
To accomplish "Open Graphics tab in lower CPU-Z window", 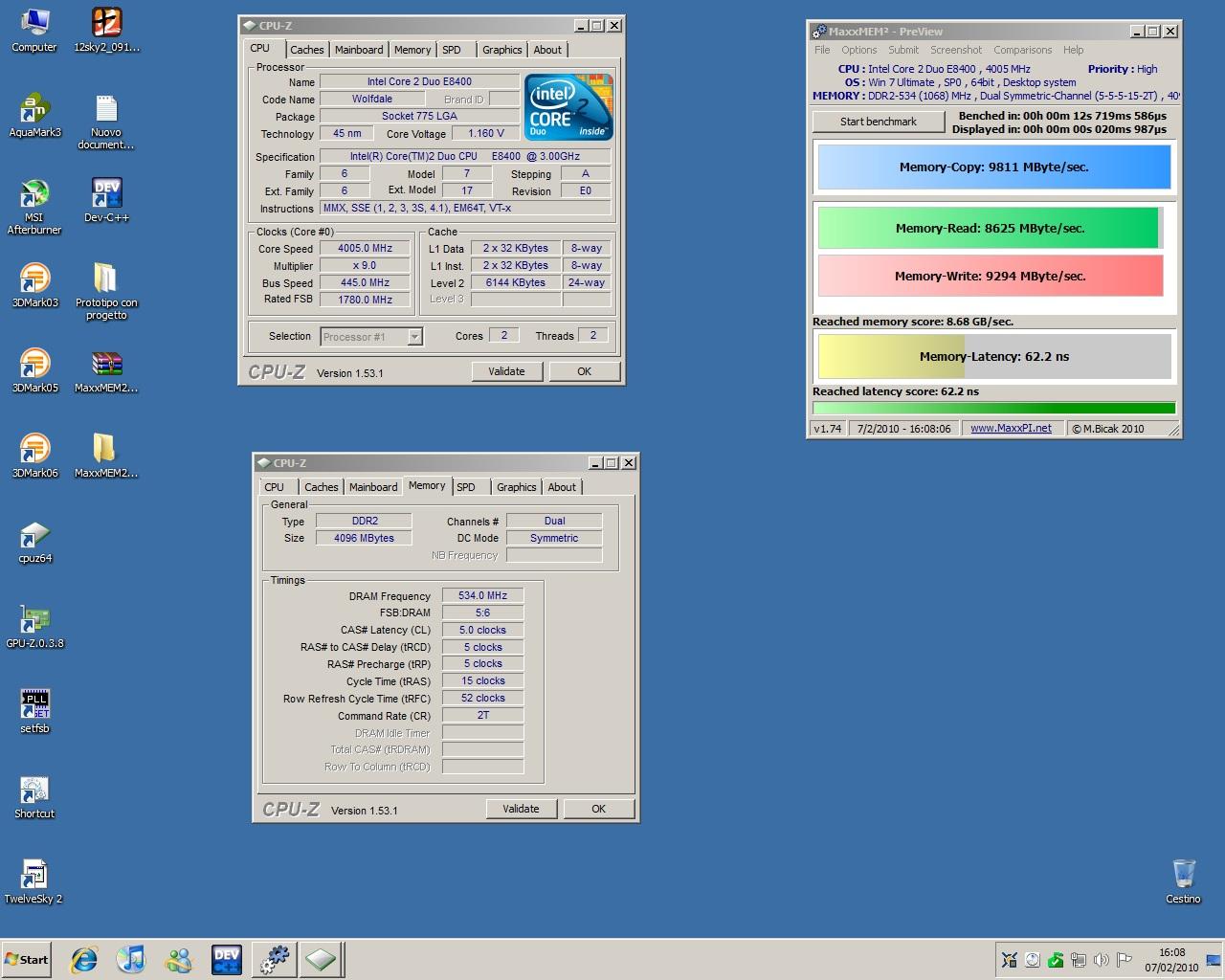I will (x=516, y=487).
